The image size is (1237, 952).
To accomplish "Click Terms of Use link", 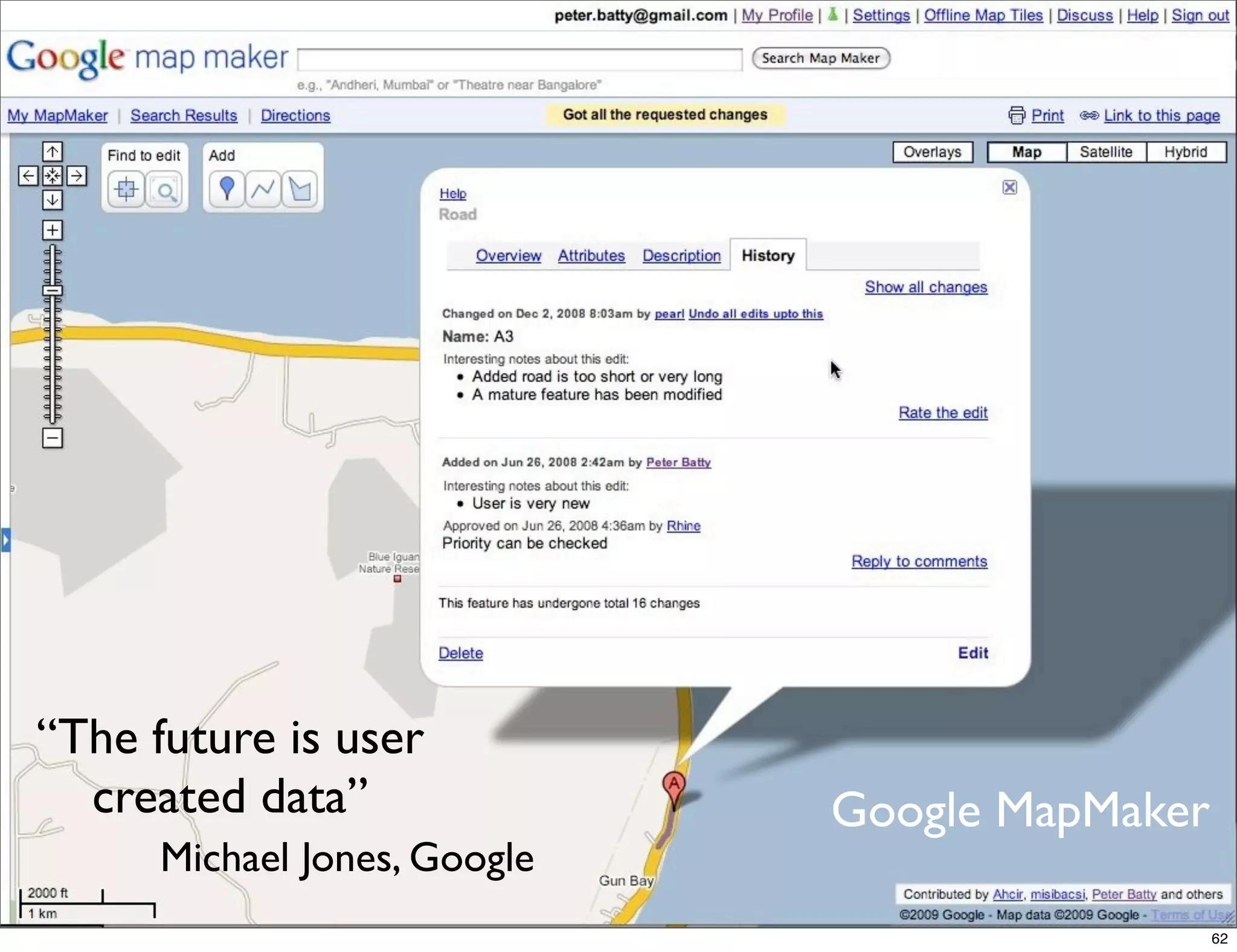I will pos(1191,915).
